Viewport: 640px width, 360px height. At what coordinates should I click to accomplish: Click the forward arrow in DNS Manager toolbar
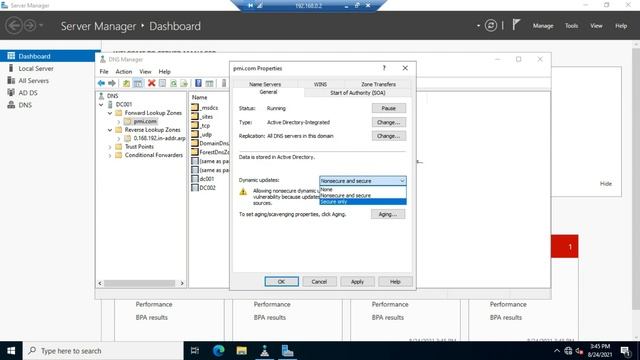(x=111, y=83)
